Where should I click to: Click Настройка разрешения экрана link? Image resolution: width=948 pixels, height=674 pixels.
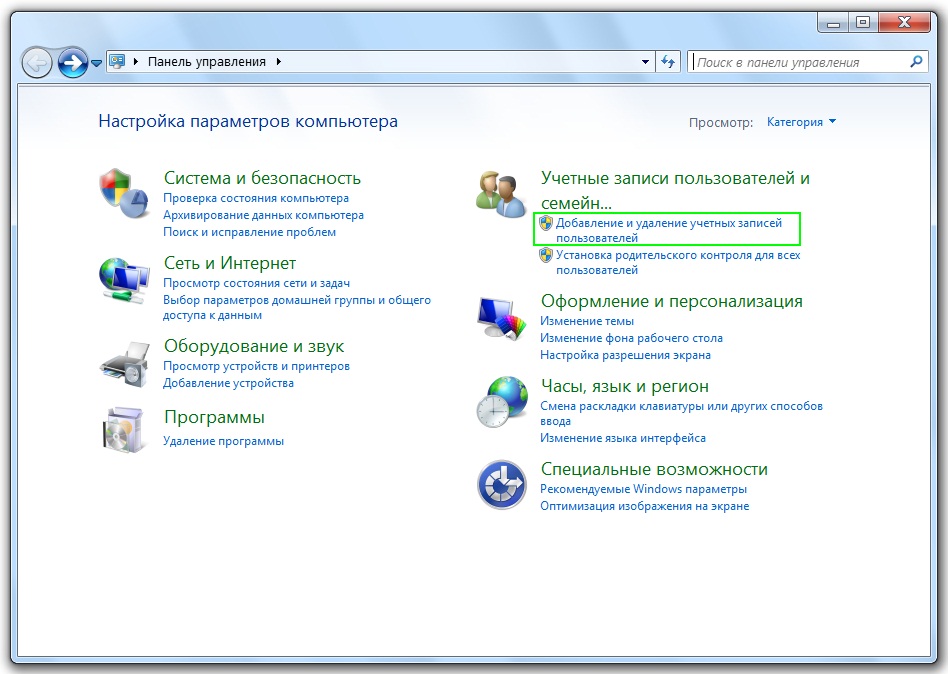pyautogui.click(x=625, y=355)
